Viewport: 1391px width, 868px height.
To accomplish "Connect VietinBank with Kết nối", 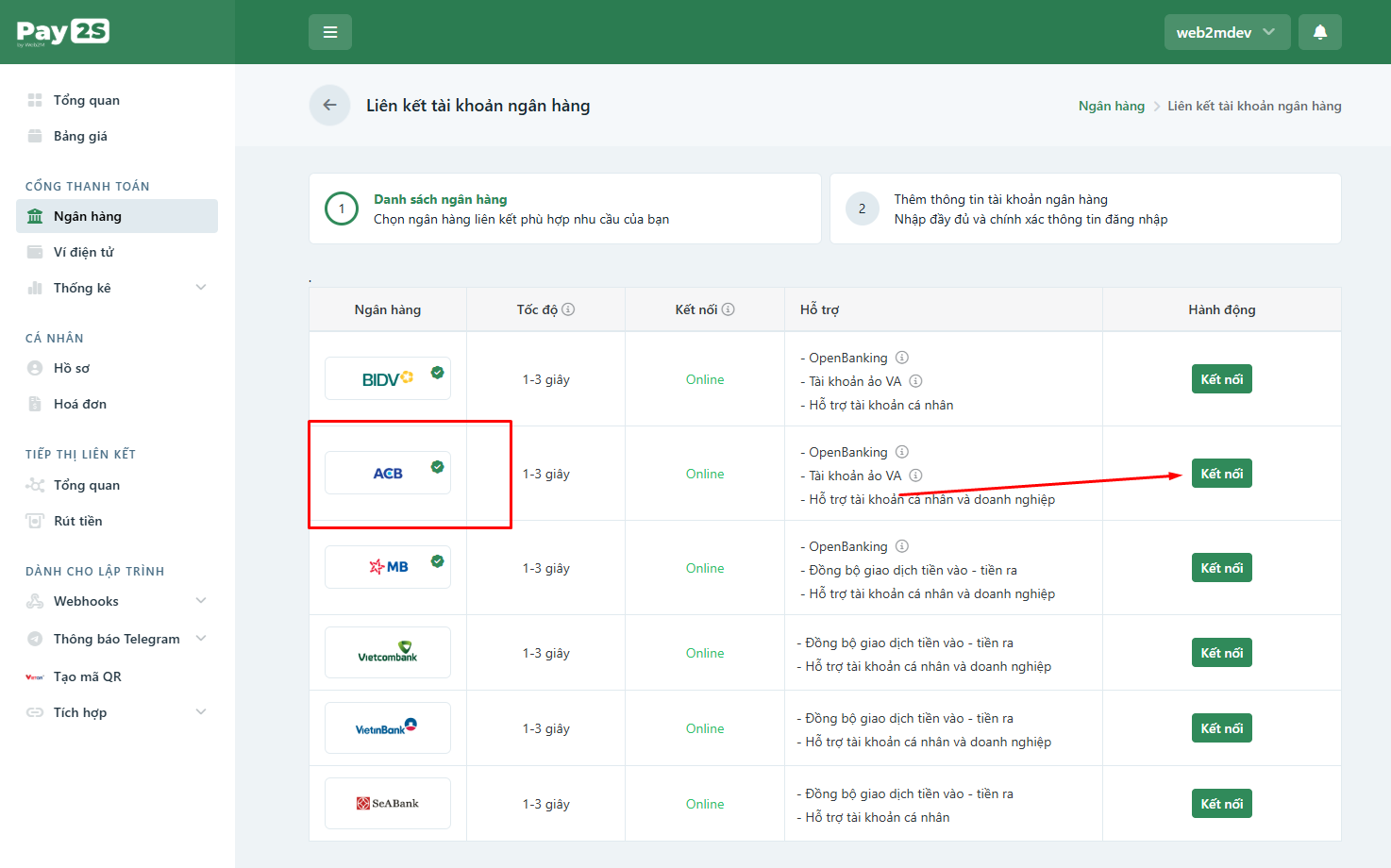I will point(1222,728).
